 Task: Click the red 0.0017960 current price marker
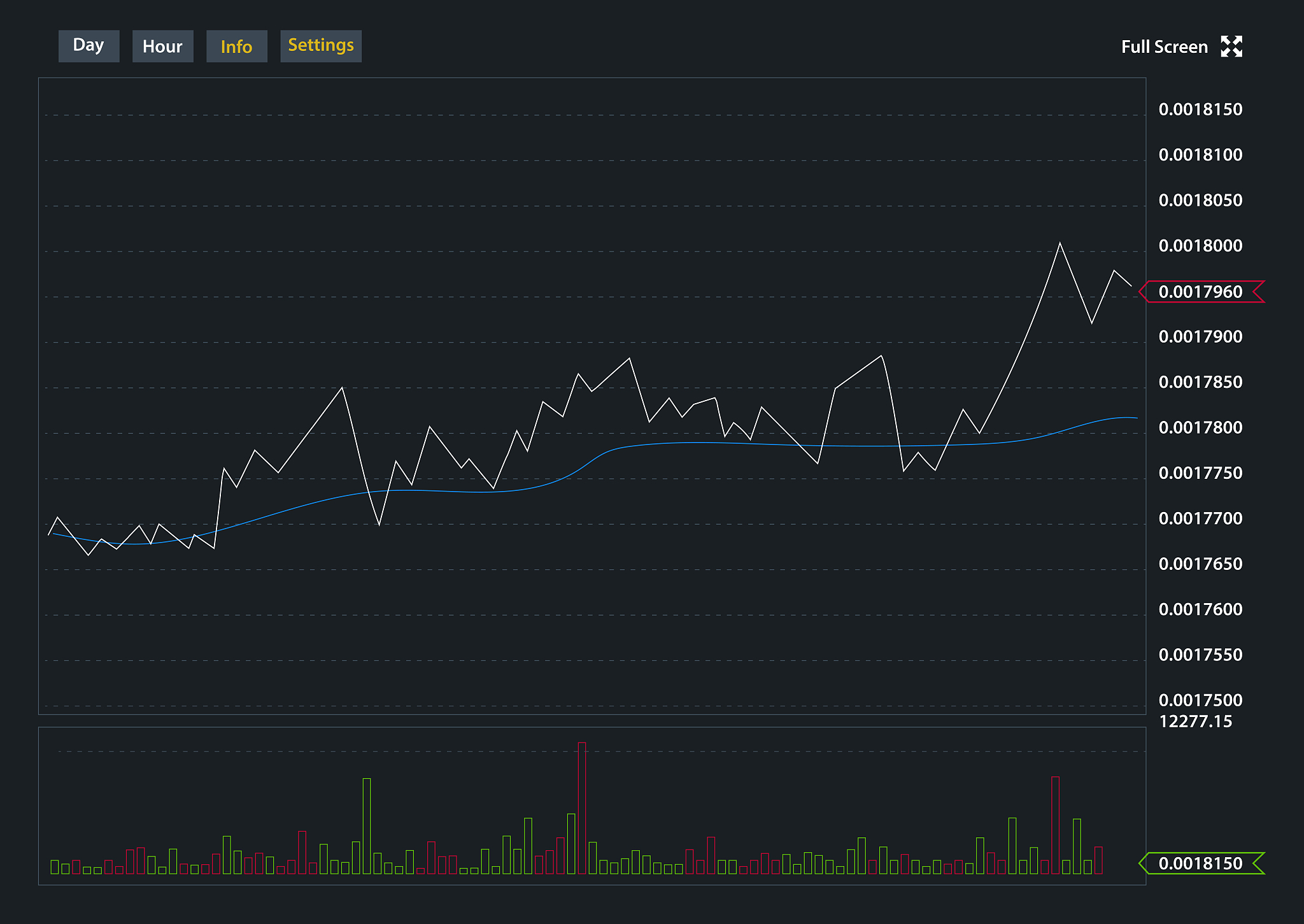[1200, 292]
